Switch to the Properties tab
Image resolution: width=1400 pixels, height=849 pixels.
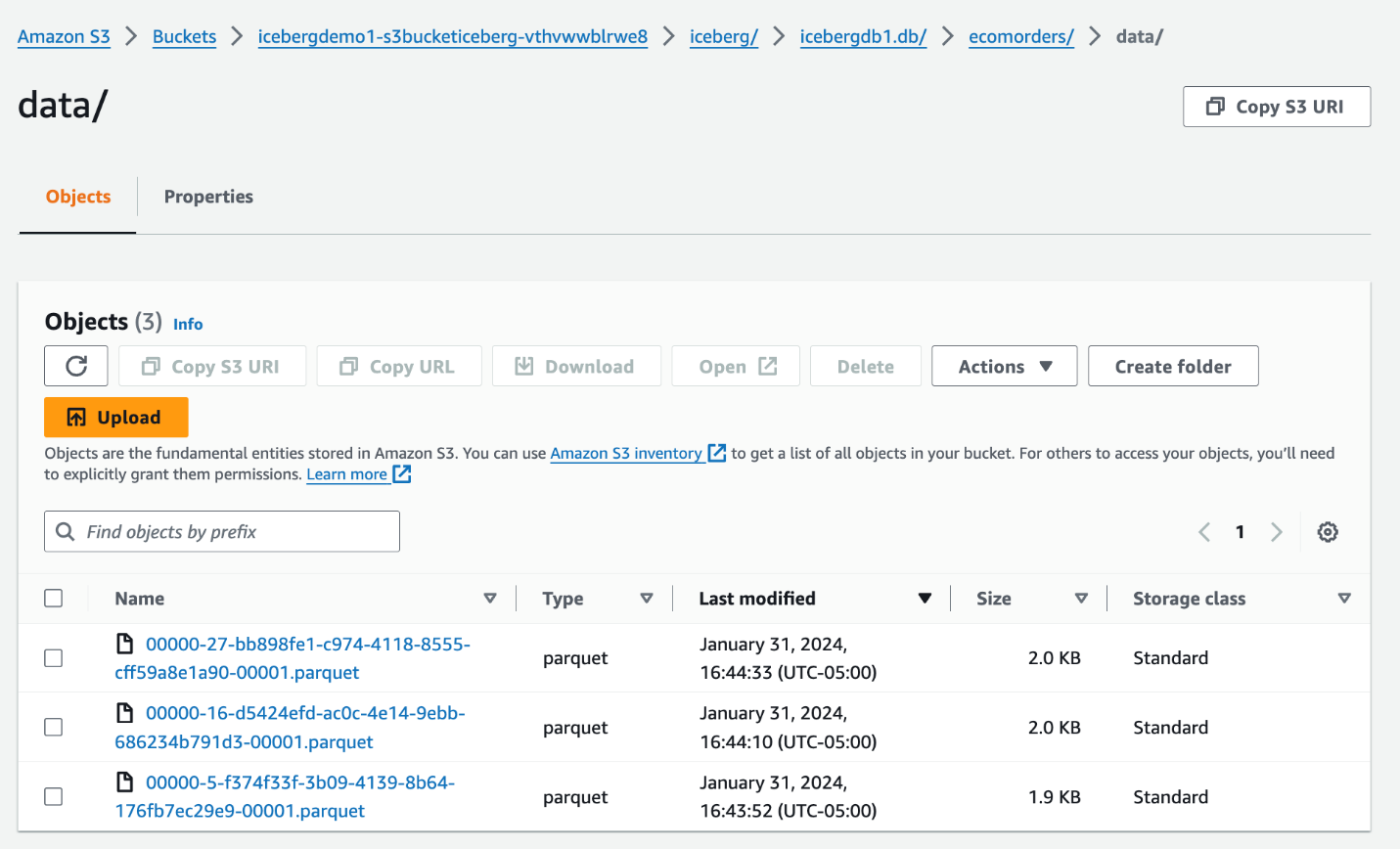click(x=208, y=197)
